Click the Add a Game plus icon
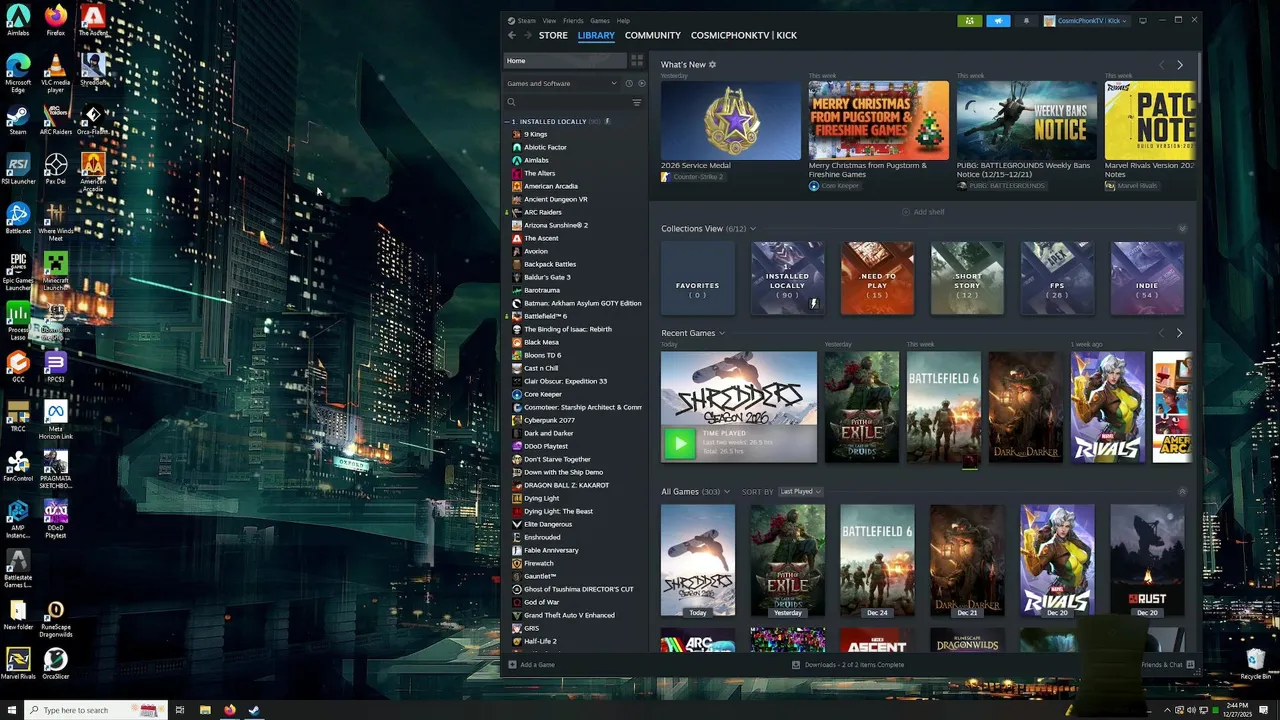This screenshot has width=1280, height=720. pyautogui.click(x=512, y=665)
